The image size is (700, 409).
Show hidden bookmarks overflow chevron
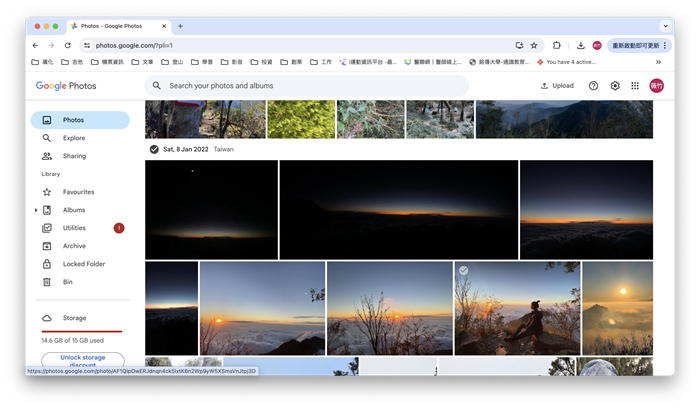pyautogui.click(x=656, y=62)
